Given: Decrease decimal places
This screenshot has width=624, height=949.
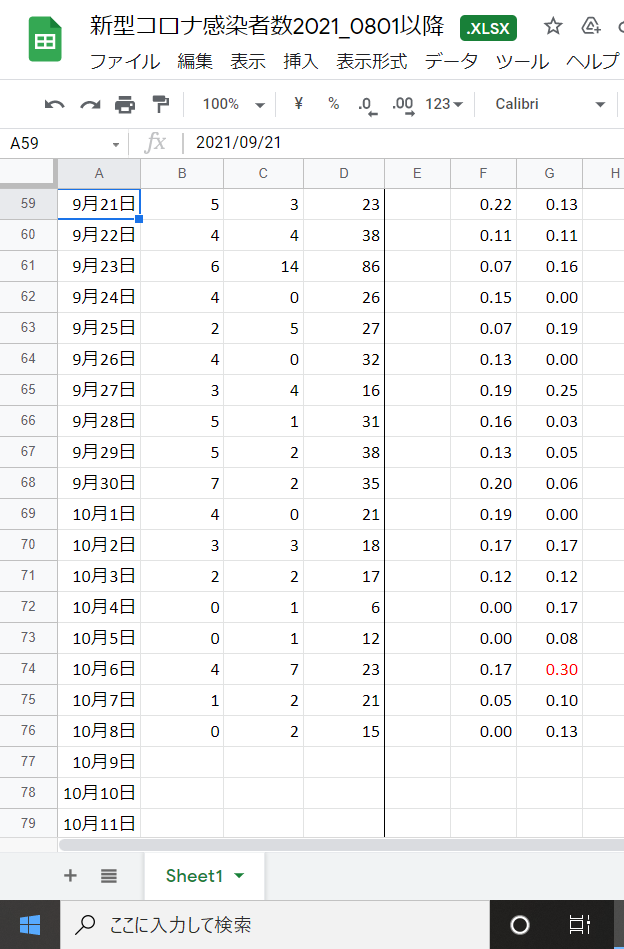Looking at the screenshot, I should pos(367,105).
